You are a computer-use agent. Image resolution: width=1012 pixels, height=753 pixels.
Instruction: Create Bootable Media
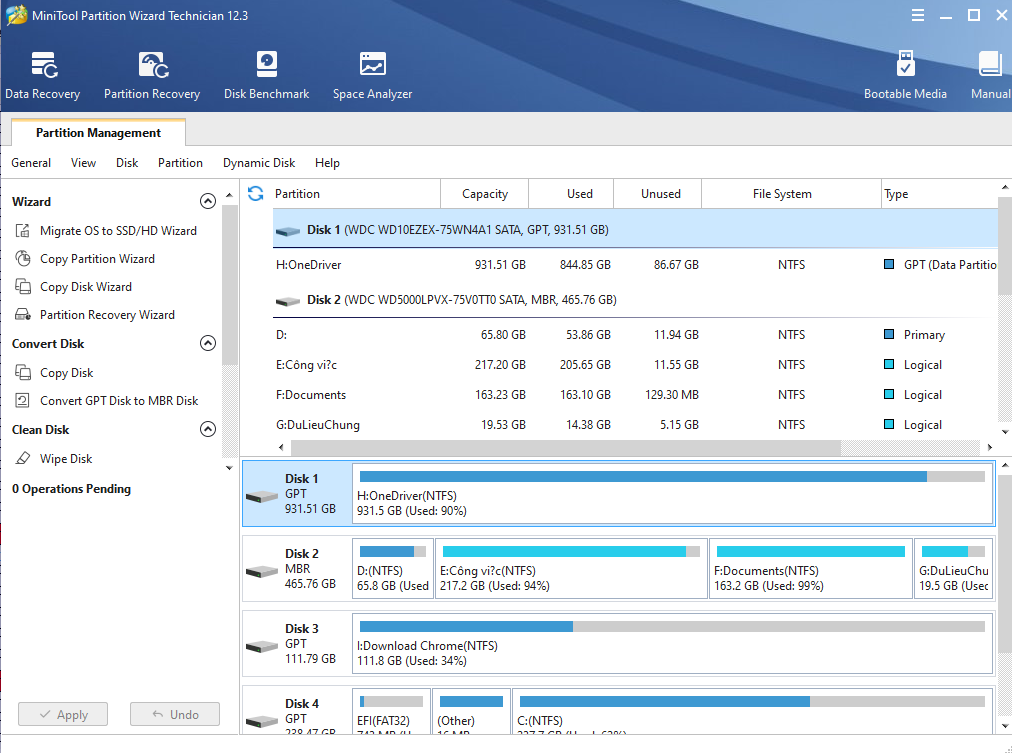click(x=905, y=76)
